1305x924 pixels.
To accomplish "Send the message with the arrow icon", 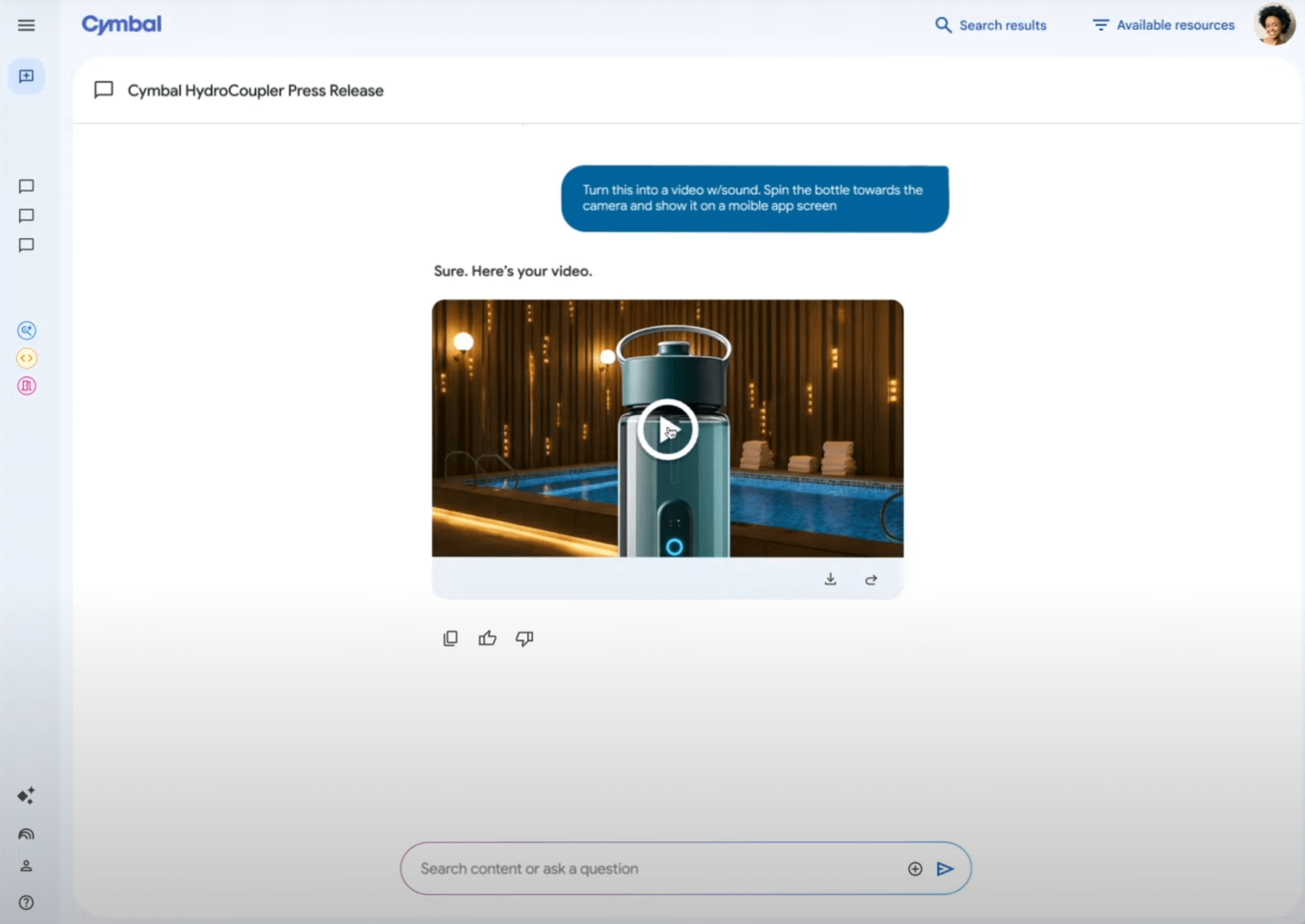I will (x=945, y=868).
